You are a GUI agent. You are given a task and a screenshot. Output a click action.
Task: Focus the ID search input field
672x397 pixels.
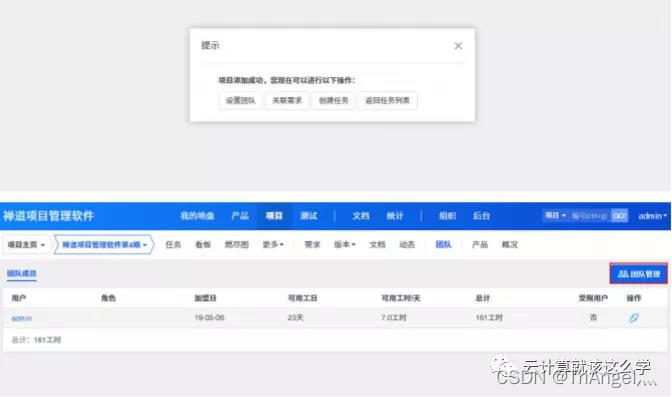[590, 216]
